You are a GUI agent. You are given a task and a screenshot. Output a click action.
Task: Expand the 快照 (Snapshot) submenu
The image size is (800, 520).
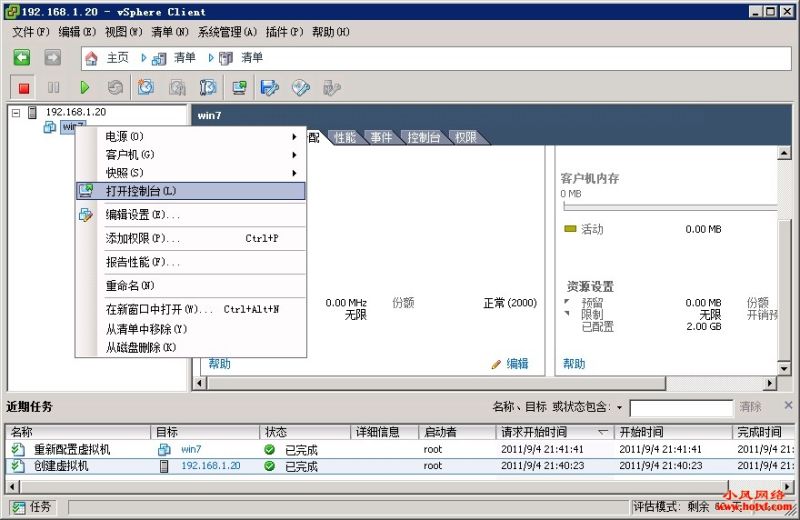190,173
